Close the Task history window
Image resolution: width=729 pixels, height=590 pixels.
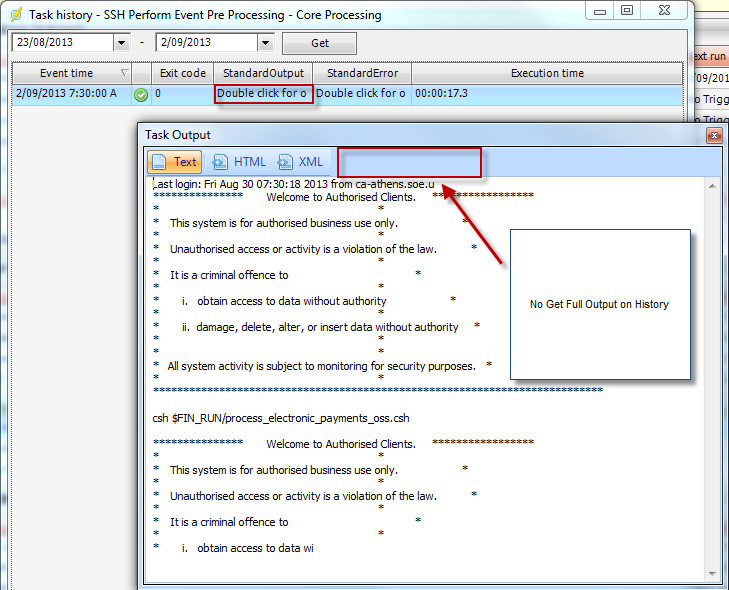(665, 11)
